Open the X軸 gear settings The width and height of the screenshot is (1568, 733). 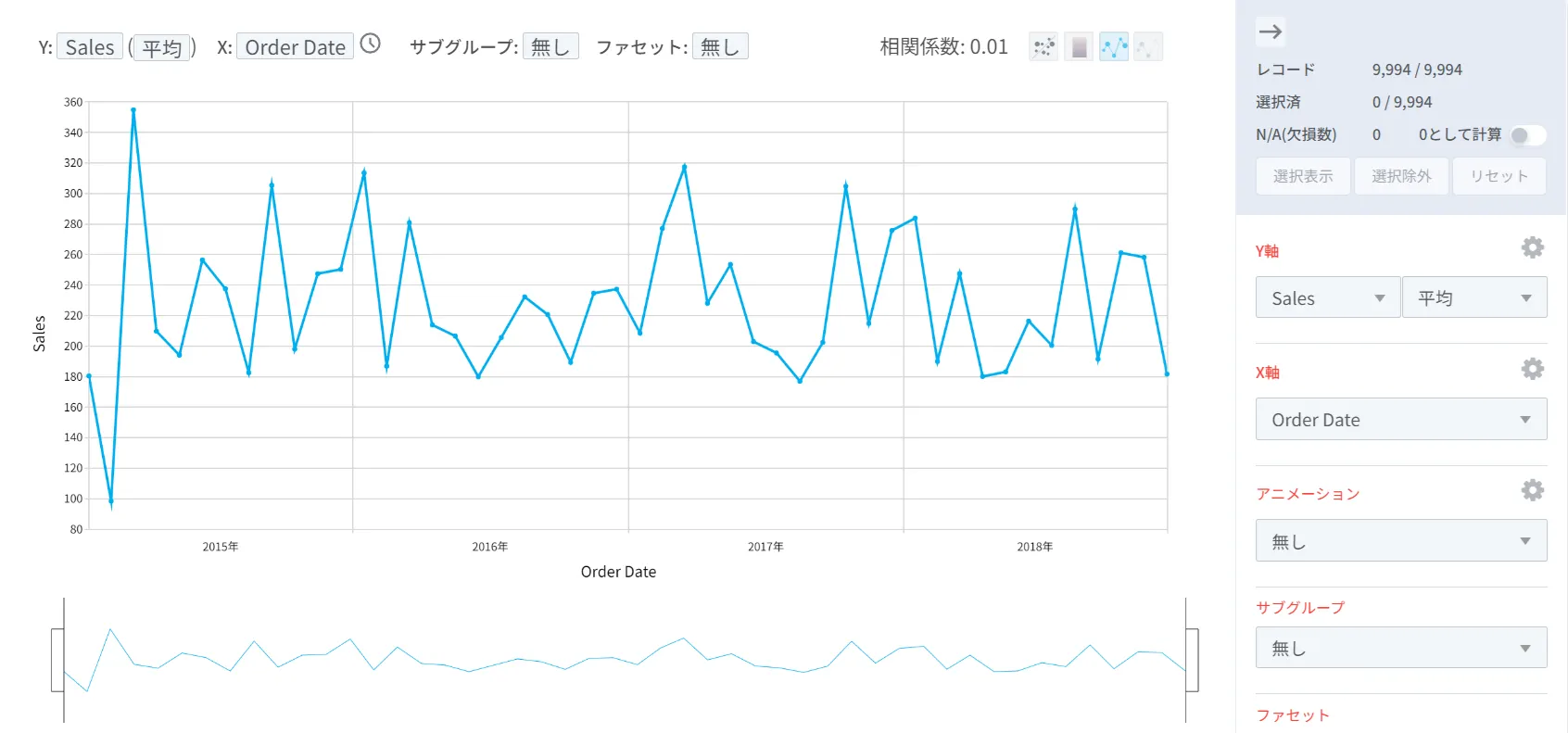coord(1533,369)
